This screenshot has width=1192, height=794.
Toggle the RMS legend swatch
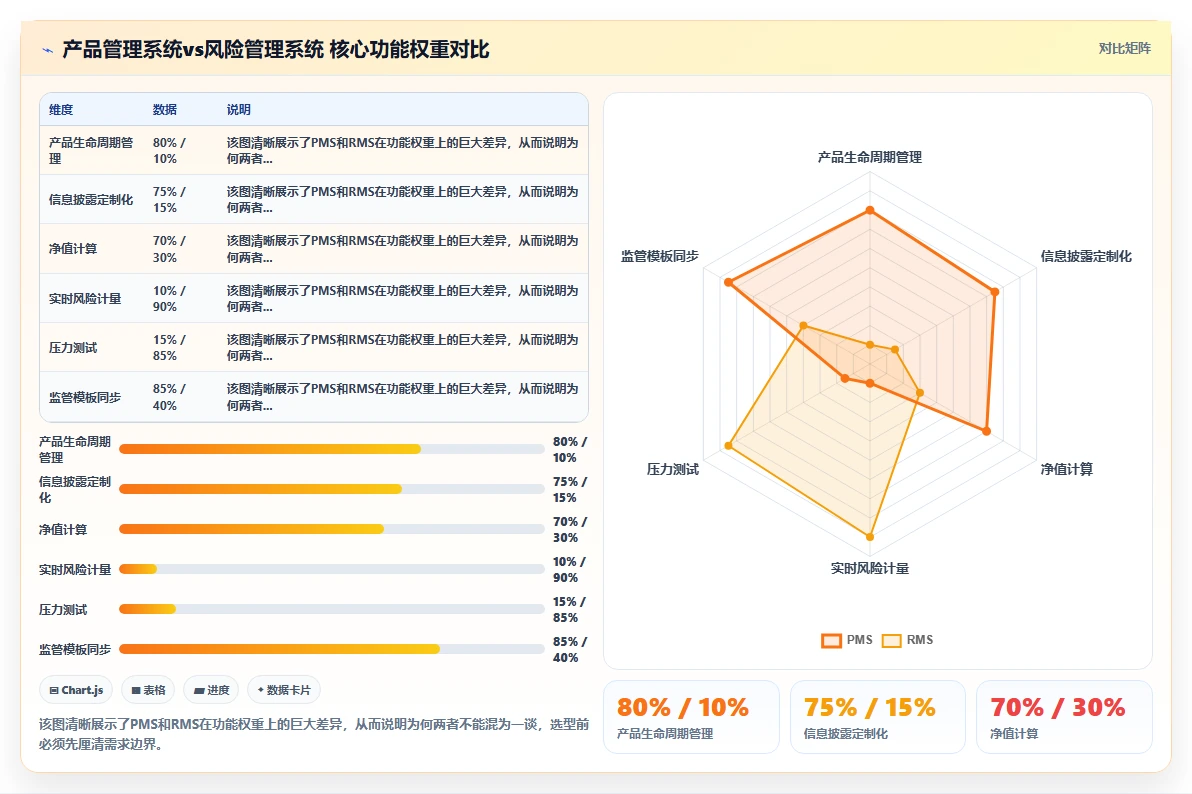pos(891,640)
